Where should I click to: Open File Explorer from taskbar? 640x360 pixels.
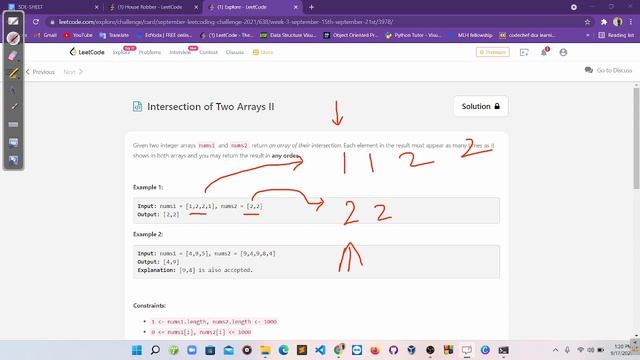click(265, 350)
